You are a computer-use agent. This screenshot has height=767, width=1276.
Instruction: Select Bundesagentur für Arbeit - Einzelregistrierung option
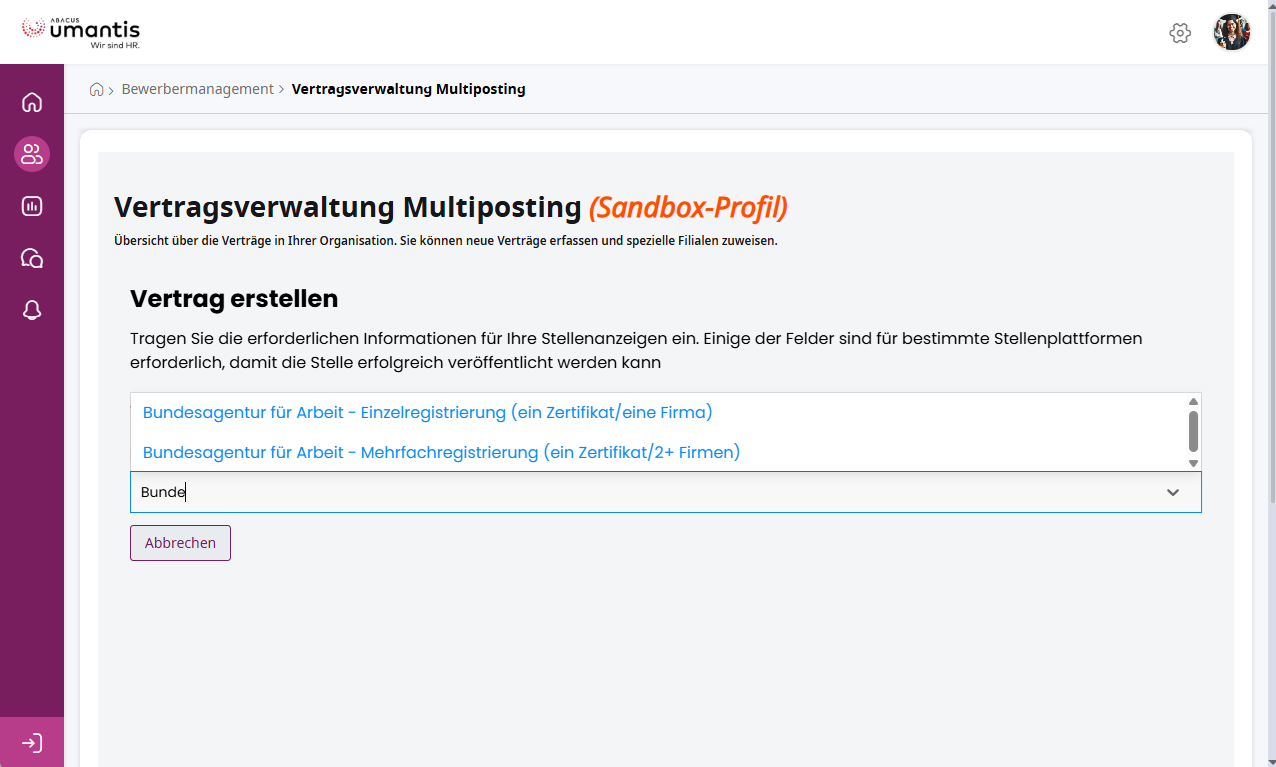[x=427, y=412]
